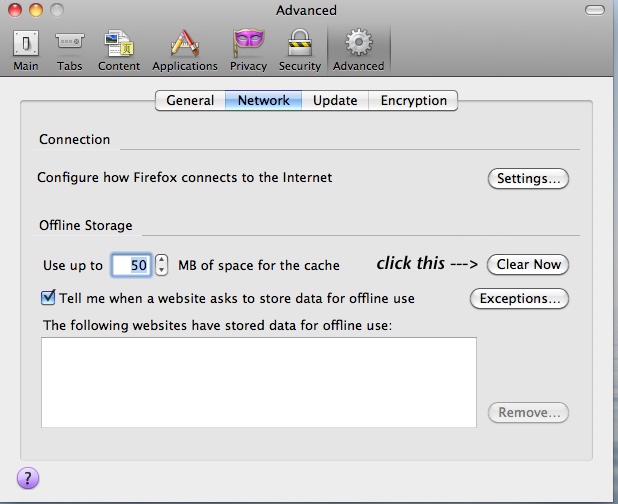Open connection Settings dialog
This screenshot has height=504, width=618.
[528, 179]
